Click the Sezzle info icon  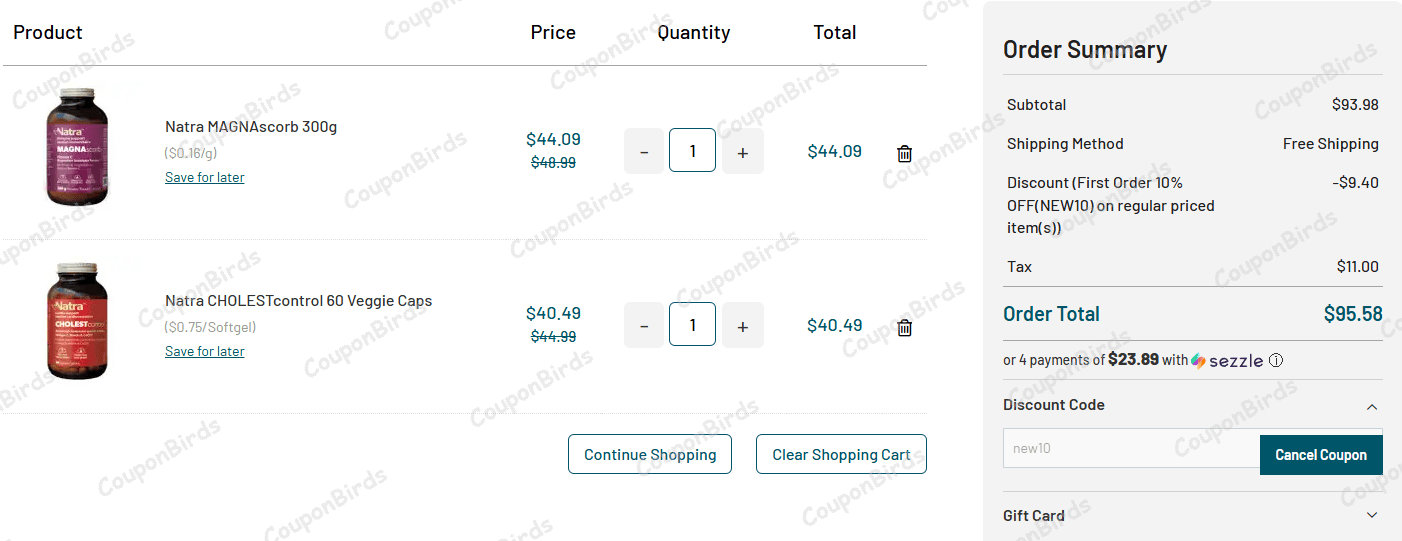(1276, 361)
